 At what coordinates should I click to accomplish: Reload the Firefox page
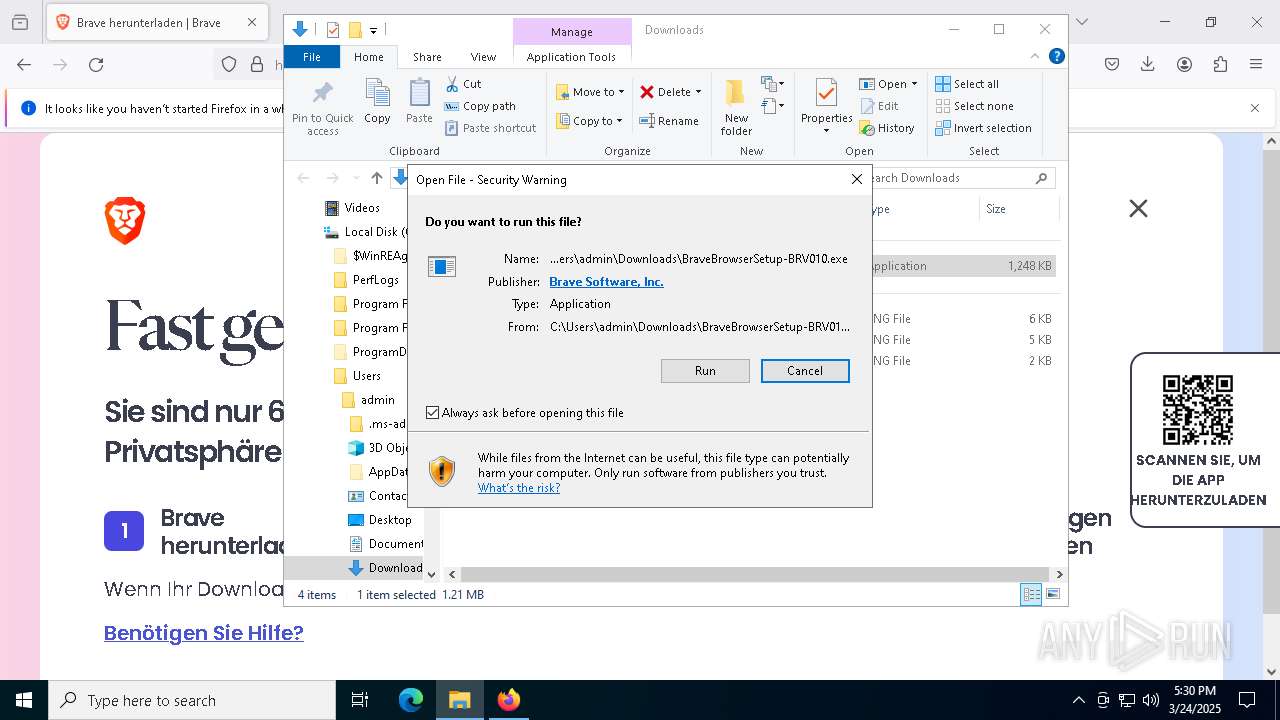tap(96, 65)
